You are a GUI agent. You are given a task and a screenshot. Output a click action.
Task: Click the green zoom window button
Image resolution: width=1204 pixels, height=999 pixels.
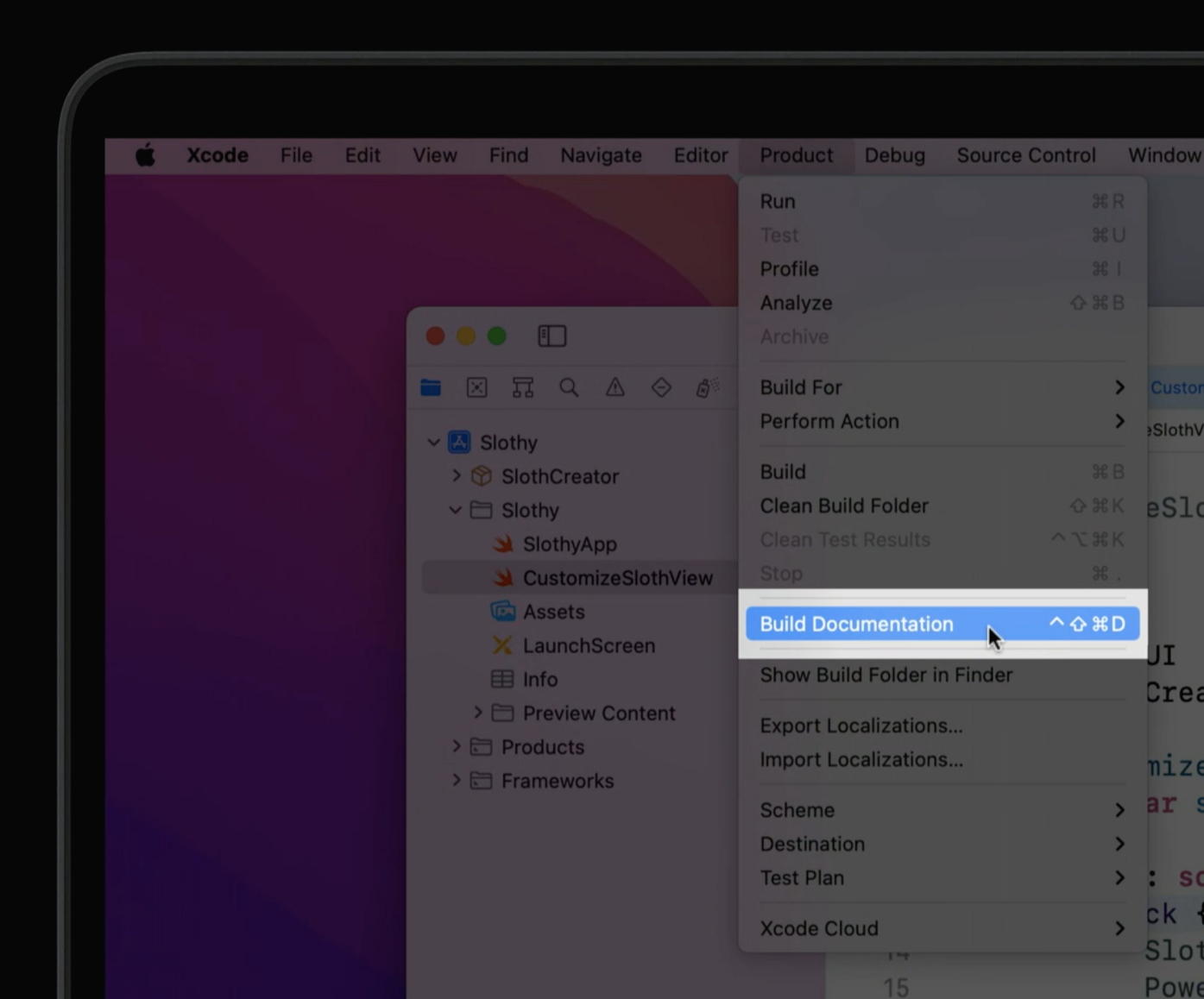(x=497, y=336)
